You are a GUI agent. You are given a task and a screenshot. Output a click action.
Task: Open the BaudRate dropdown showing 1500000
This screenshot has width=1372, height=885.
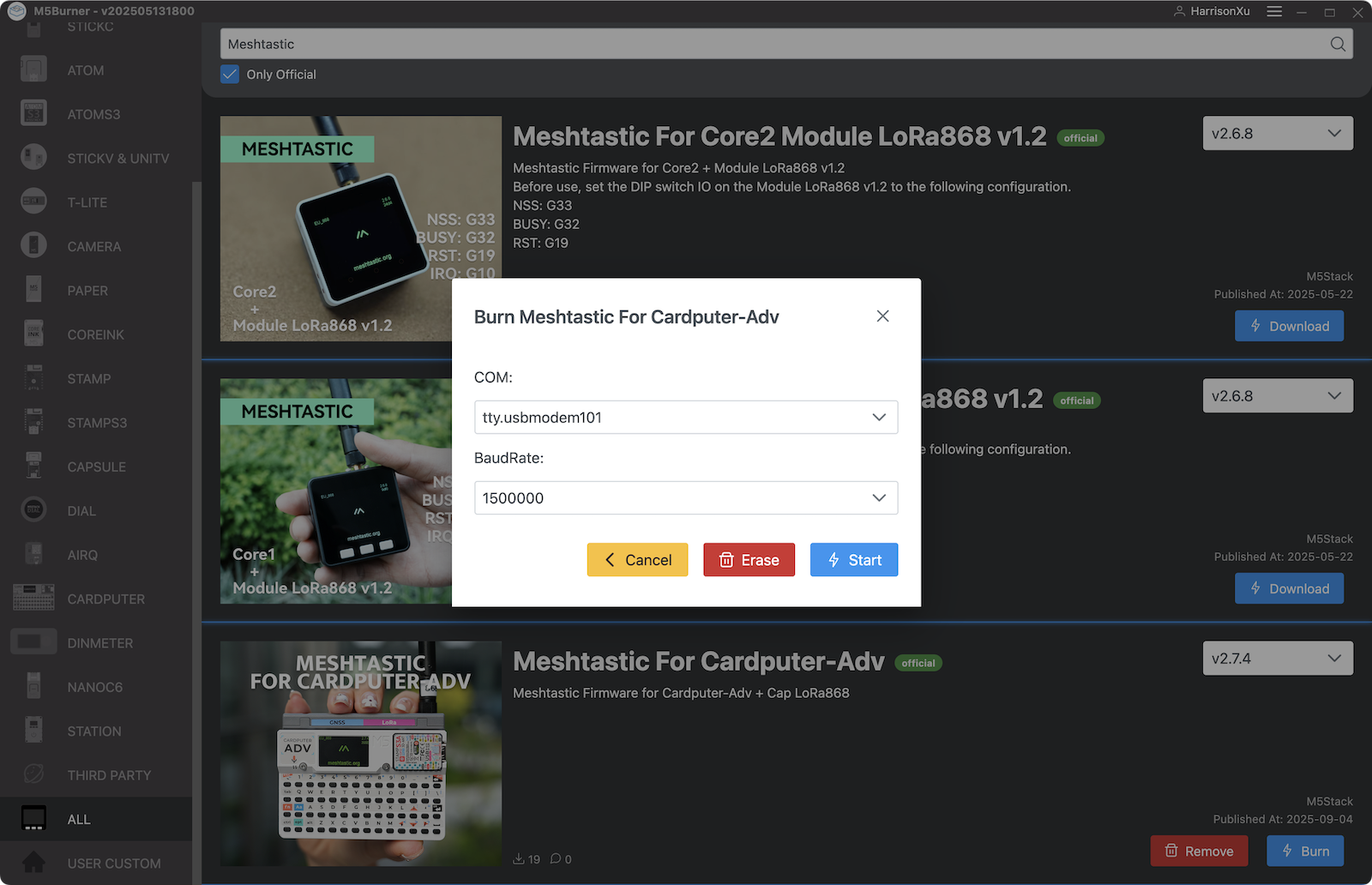tap(686, 498)
